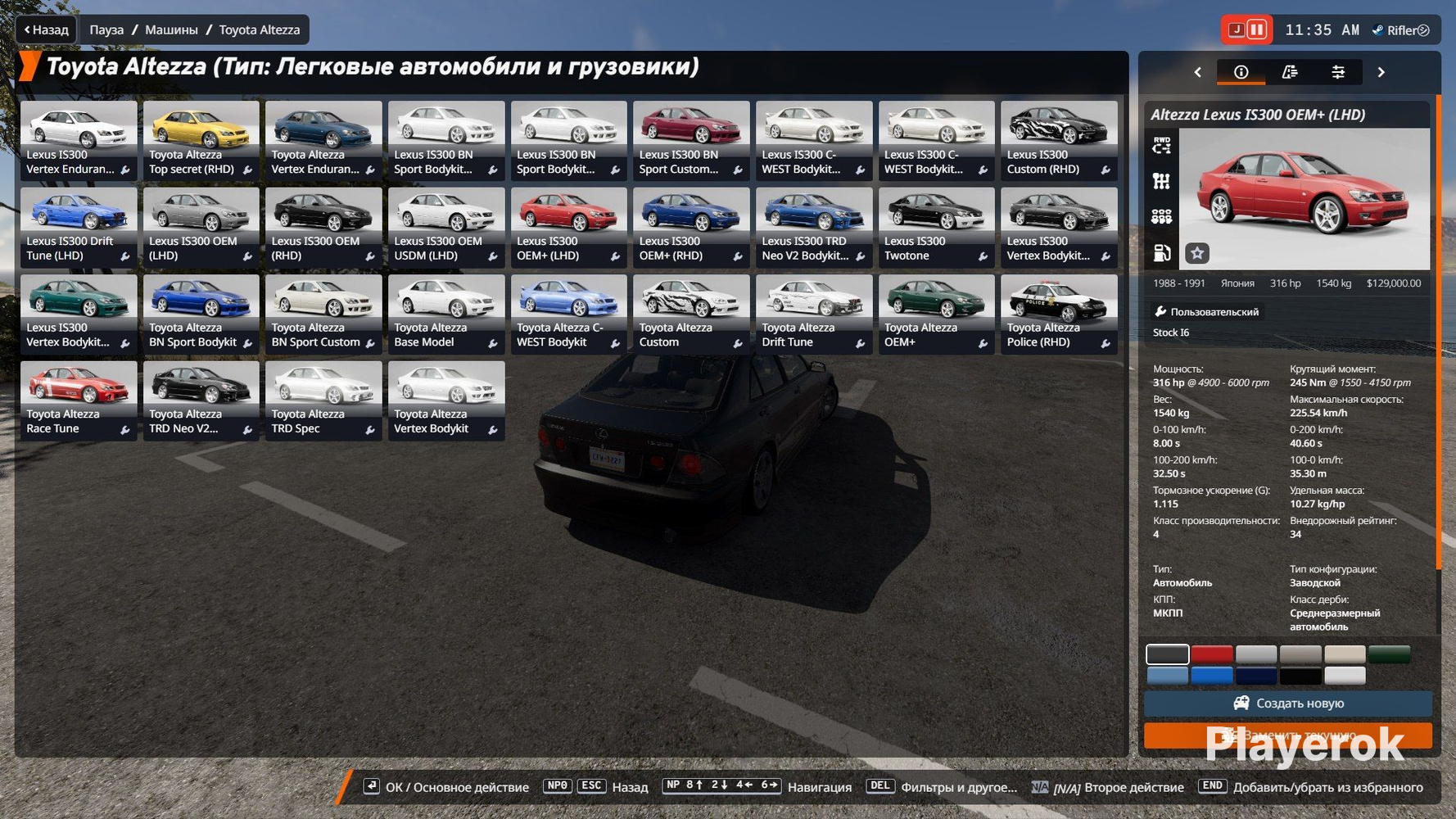Click the END key icon in bottom bar
This screenshot has height=819, width=1456.
(1213, 786)
